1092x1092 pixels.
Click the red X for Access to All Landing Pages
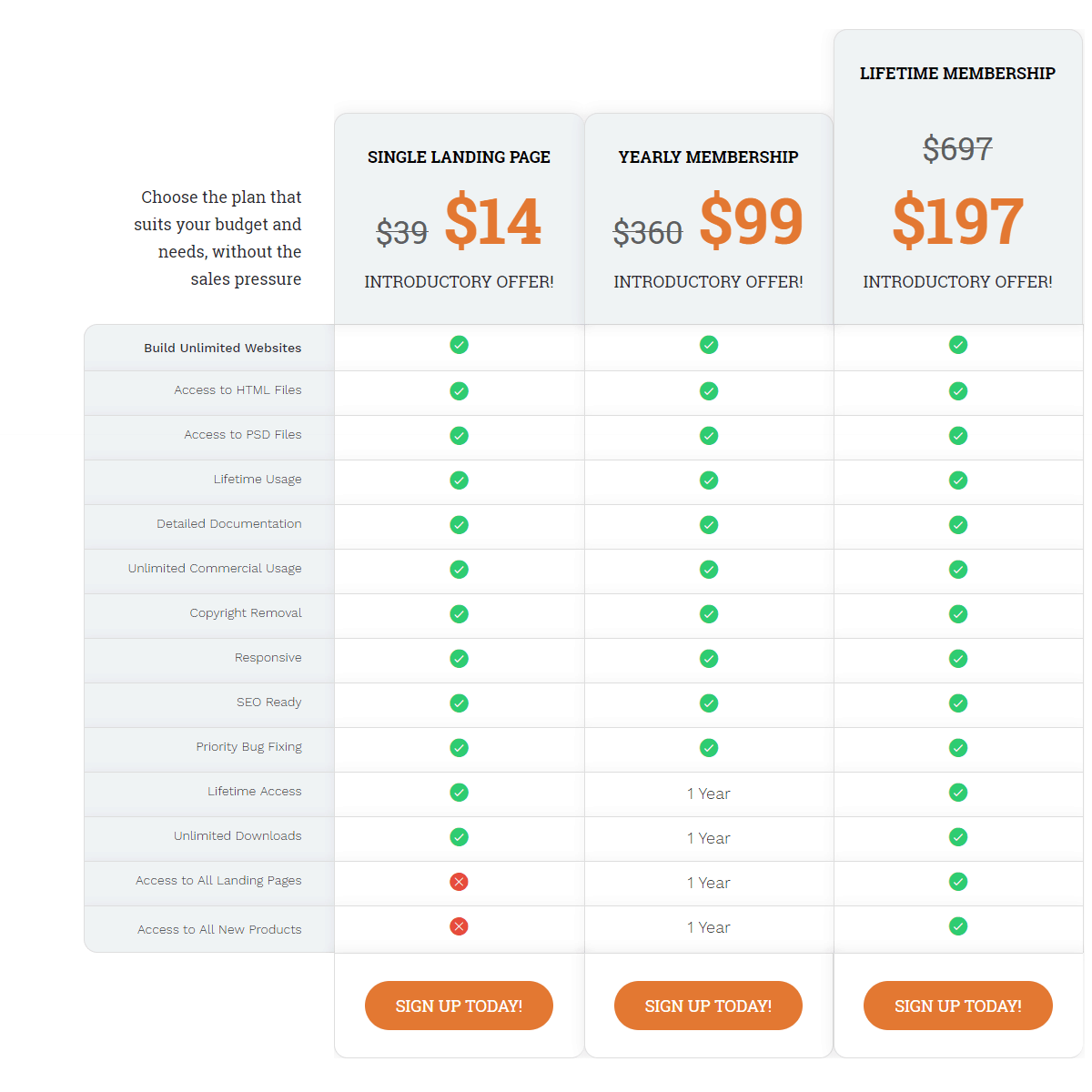459,881
